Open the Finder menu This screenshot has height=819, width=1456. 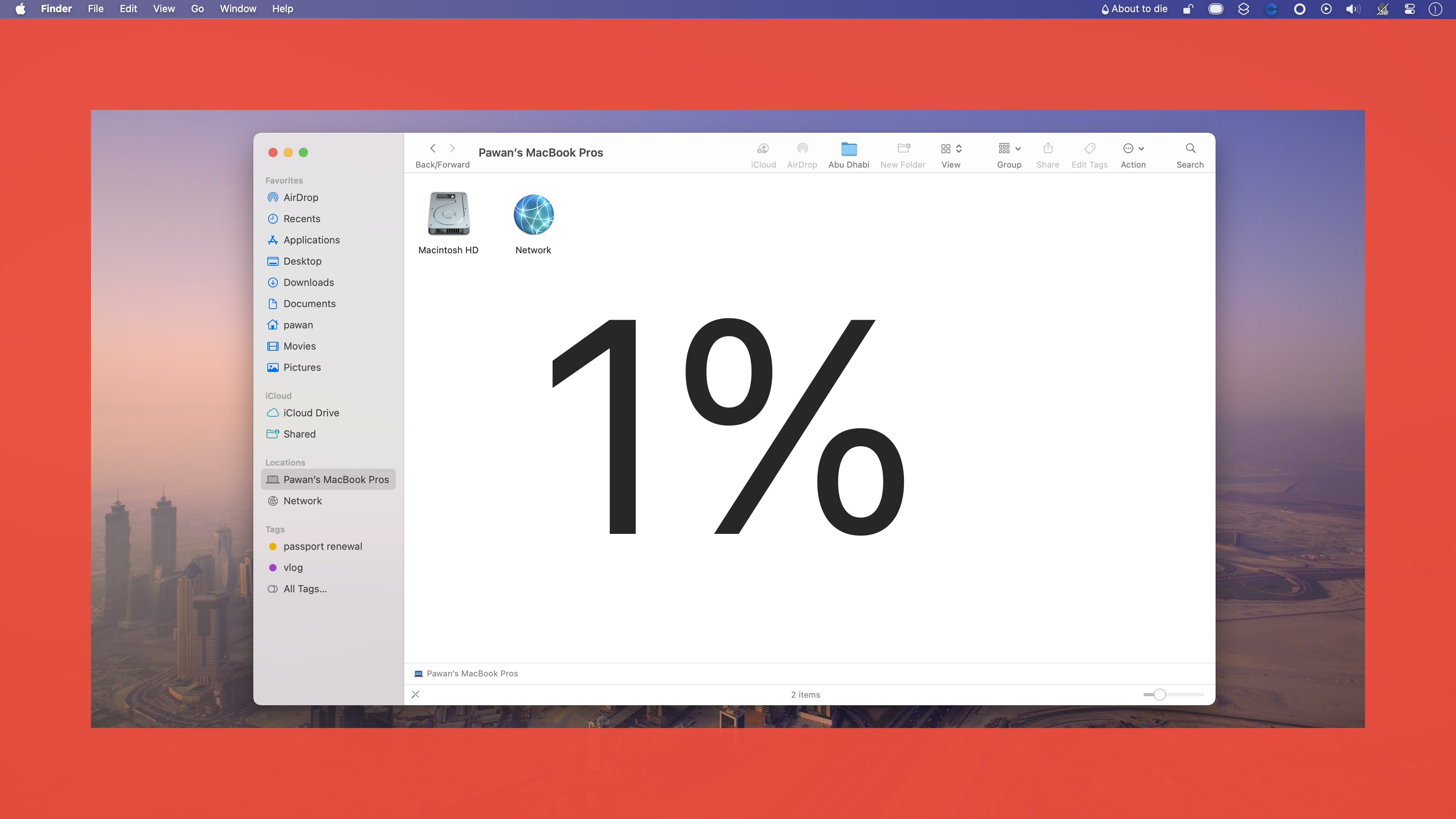56,8
